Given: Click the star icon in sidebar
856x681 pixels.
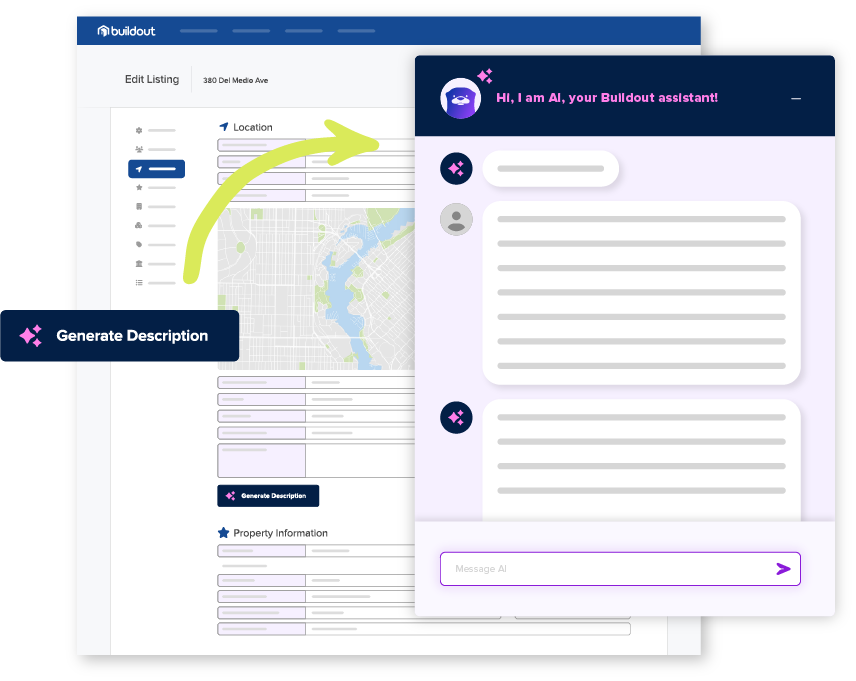Looking at the screenshot, I should tap(139, 188).
